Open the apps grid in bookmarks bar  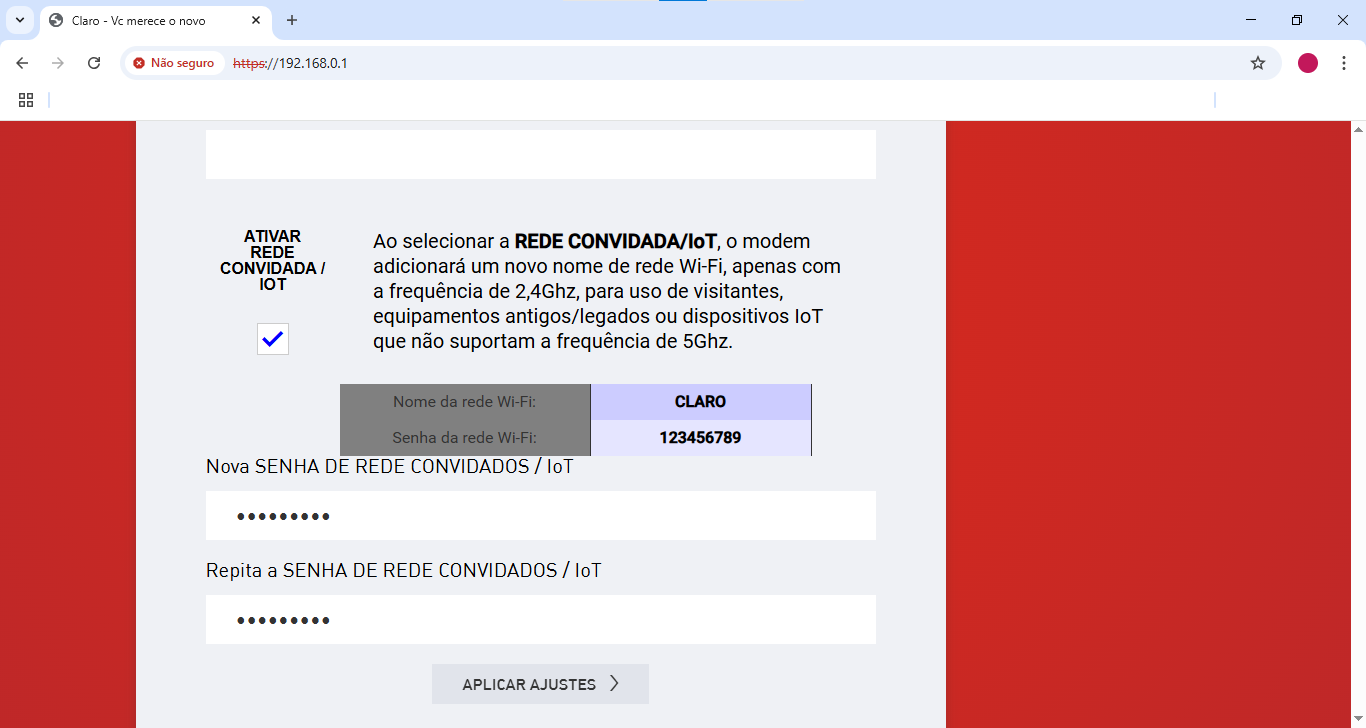point(26,100)
